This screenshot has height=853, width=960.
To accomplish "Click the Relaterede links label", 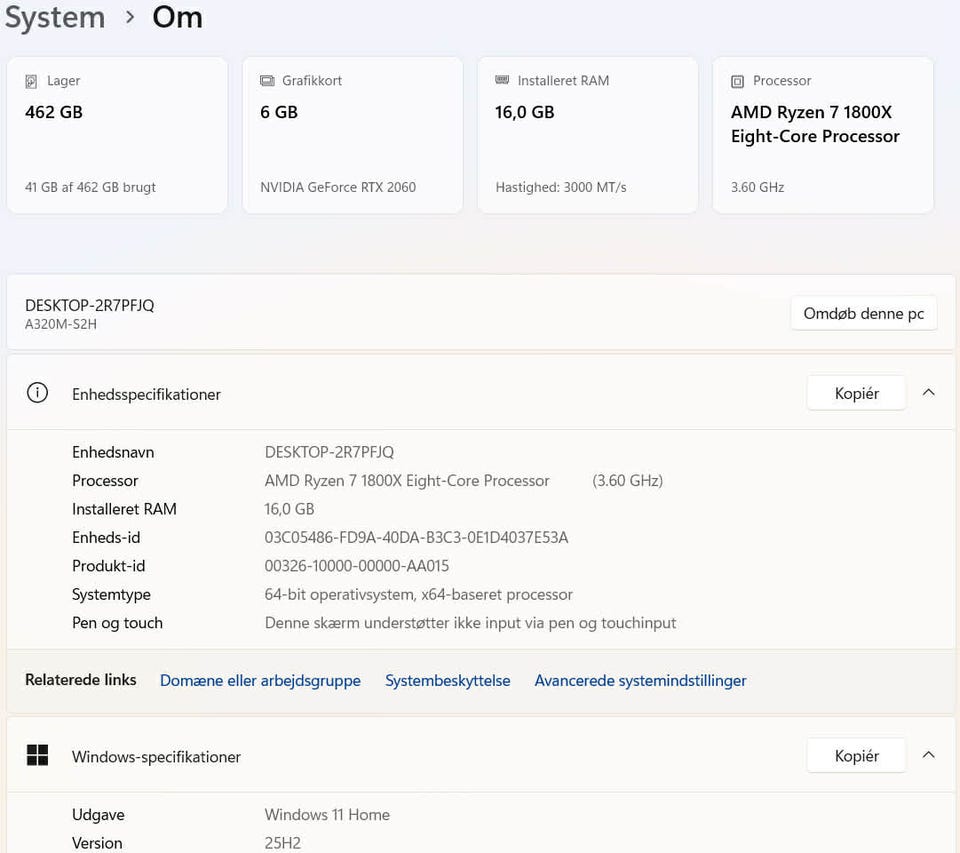I will point(81,680).
